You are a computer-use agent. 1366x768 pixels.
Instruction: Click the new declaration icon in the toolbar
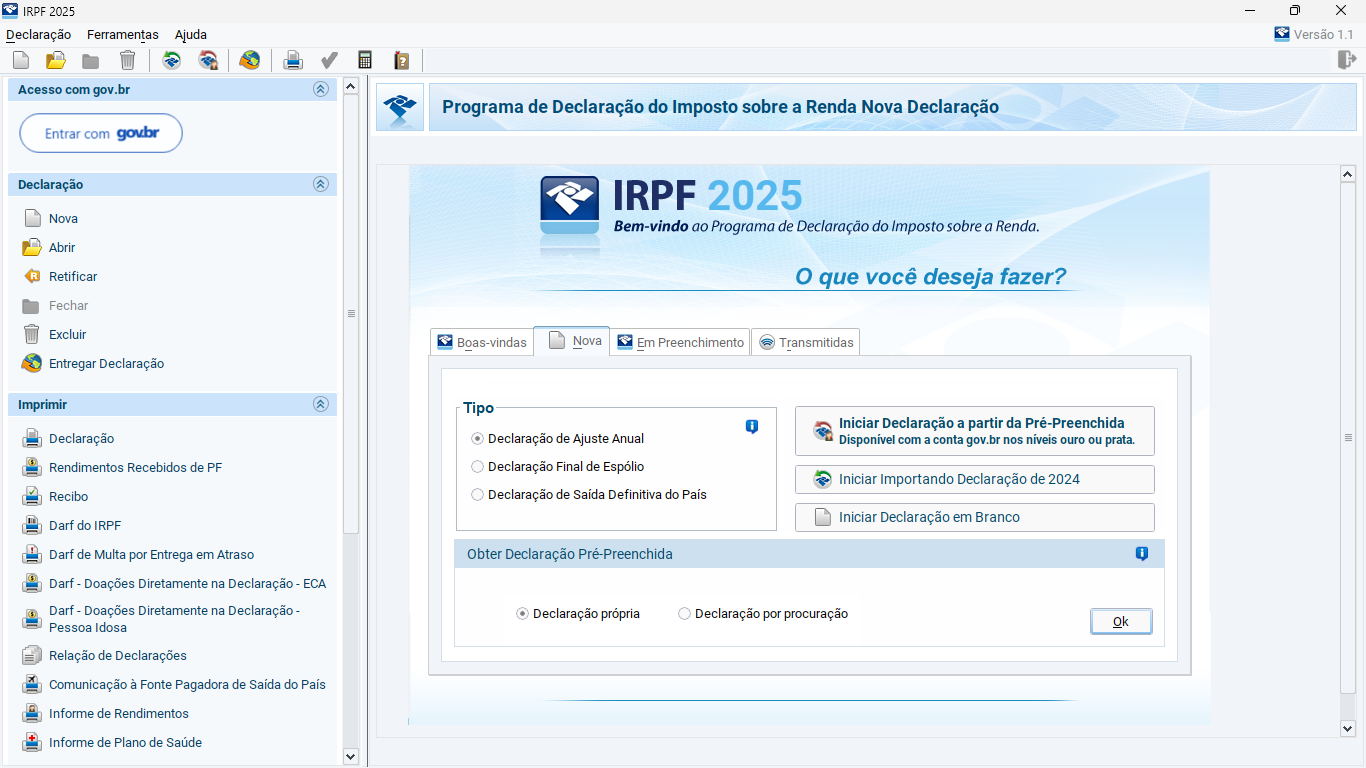pyautogui.click(x=21, y=60)
